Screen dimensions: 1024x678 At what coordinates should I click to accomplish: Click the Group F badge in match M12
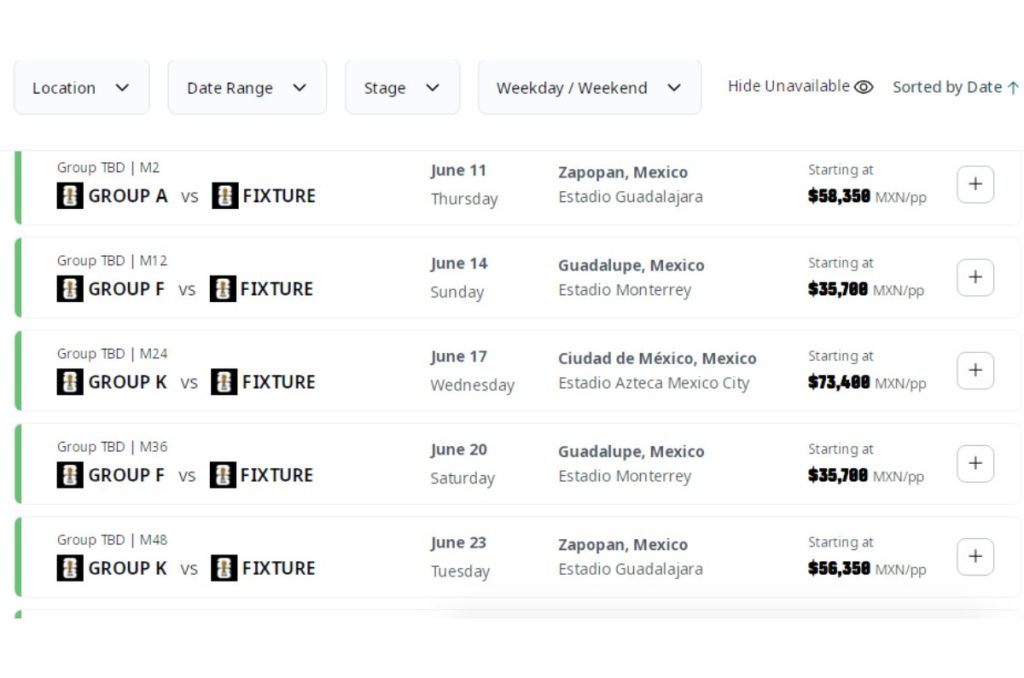point(70,289)
